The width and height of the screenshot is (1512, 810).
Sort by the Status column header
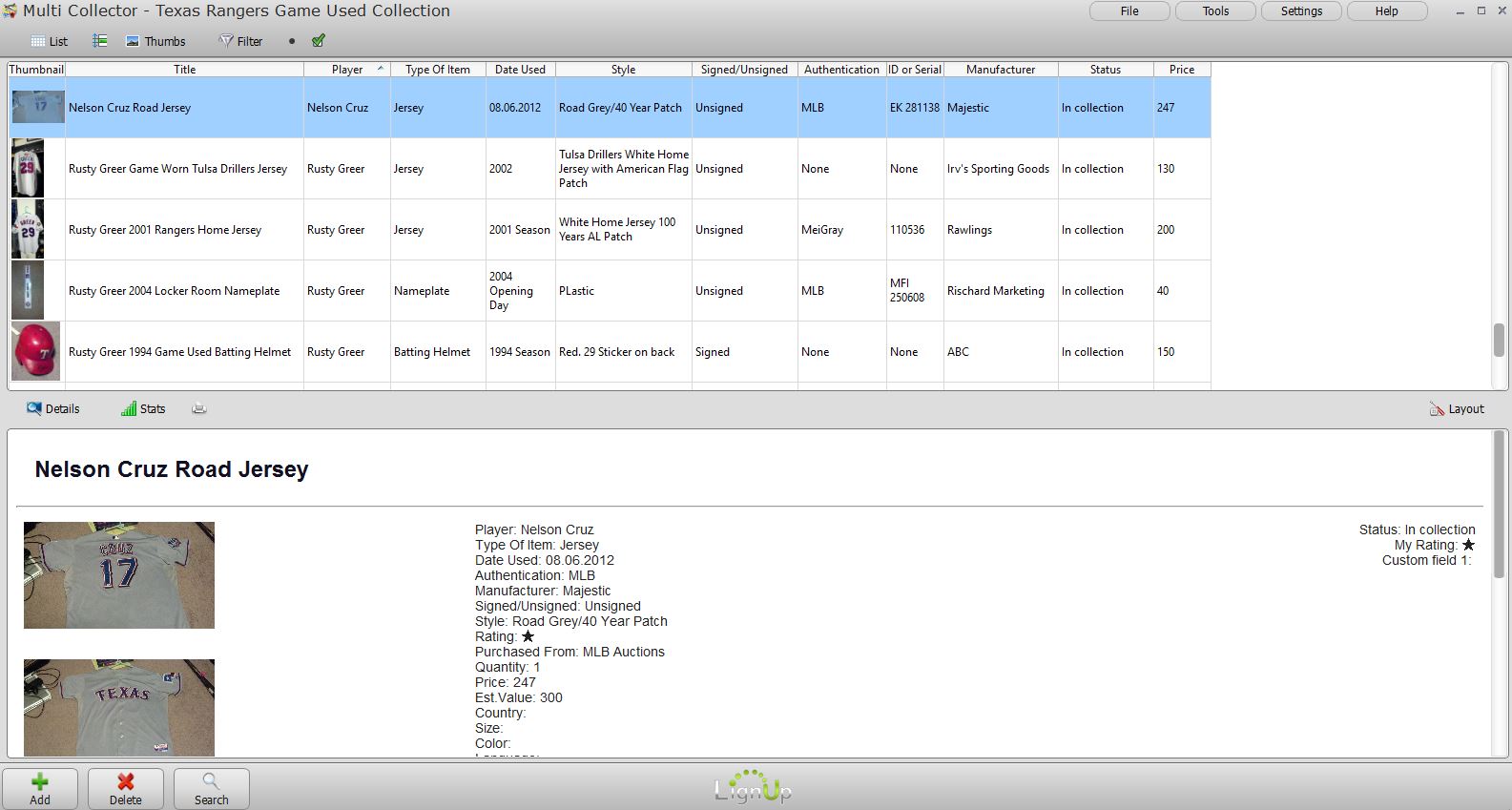coord(1106,70)
